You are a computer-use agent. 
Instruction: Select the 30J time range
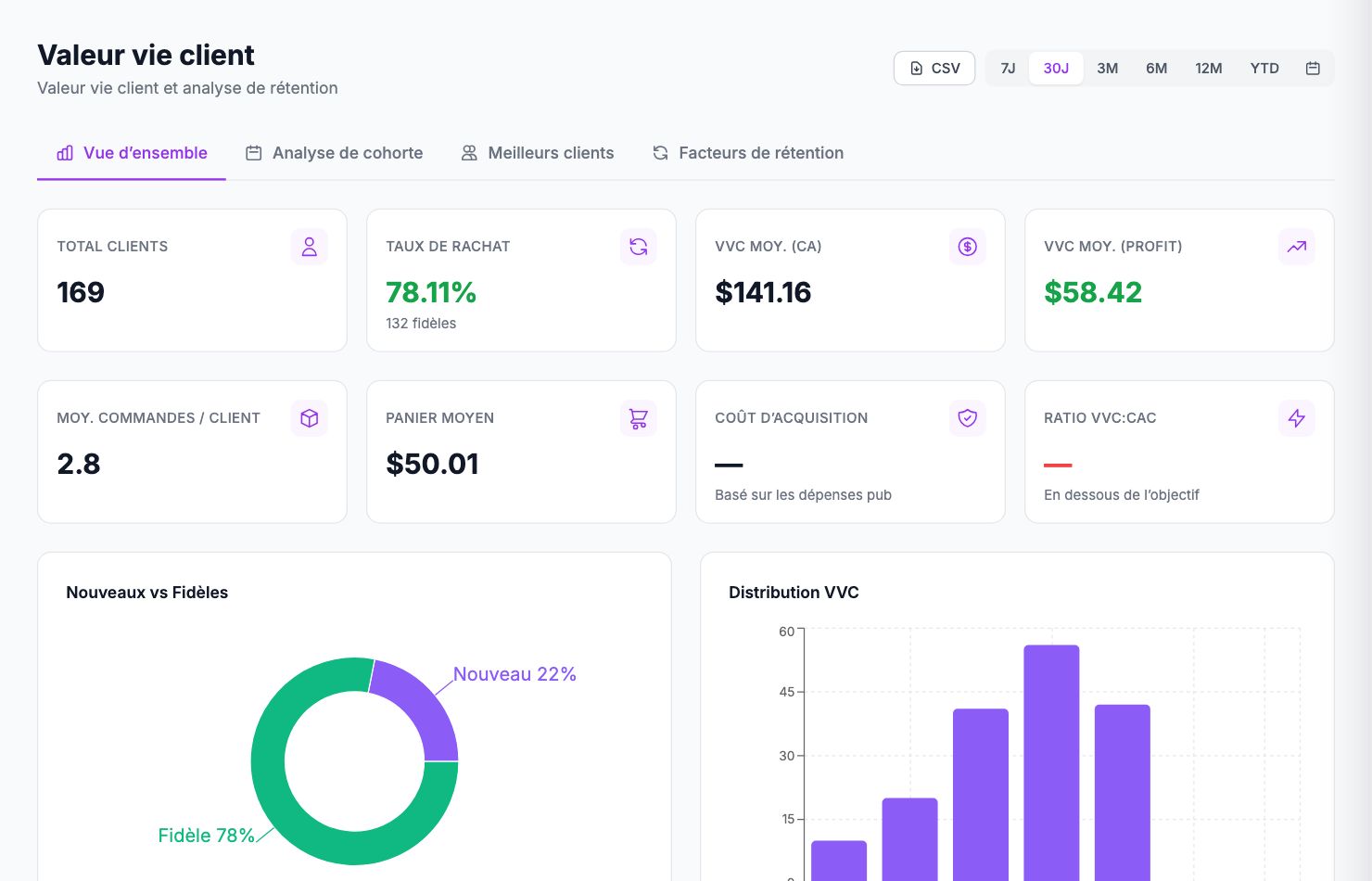pyautogui.click(x=1056, y=68)
